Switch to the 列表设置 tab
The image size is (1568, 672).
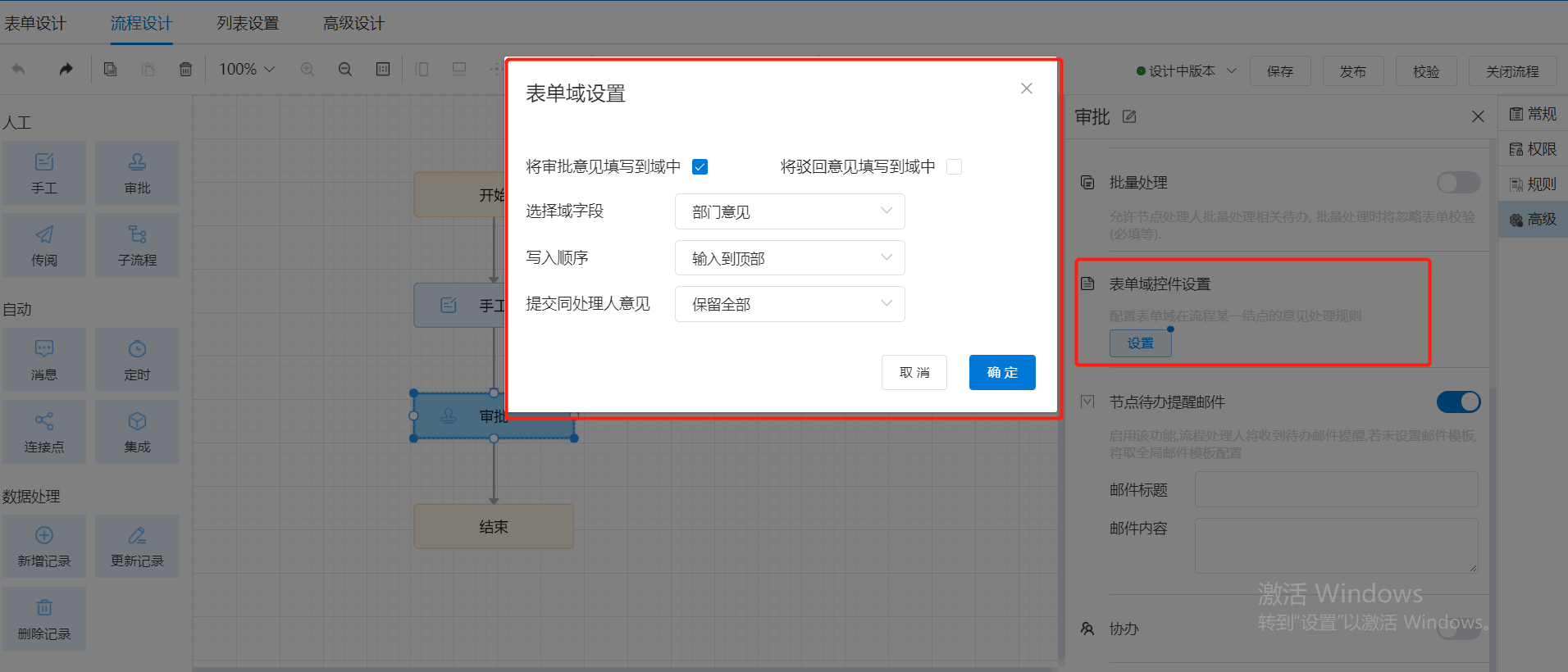[x=248, y=23]
